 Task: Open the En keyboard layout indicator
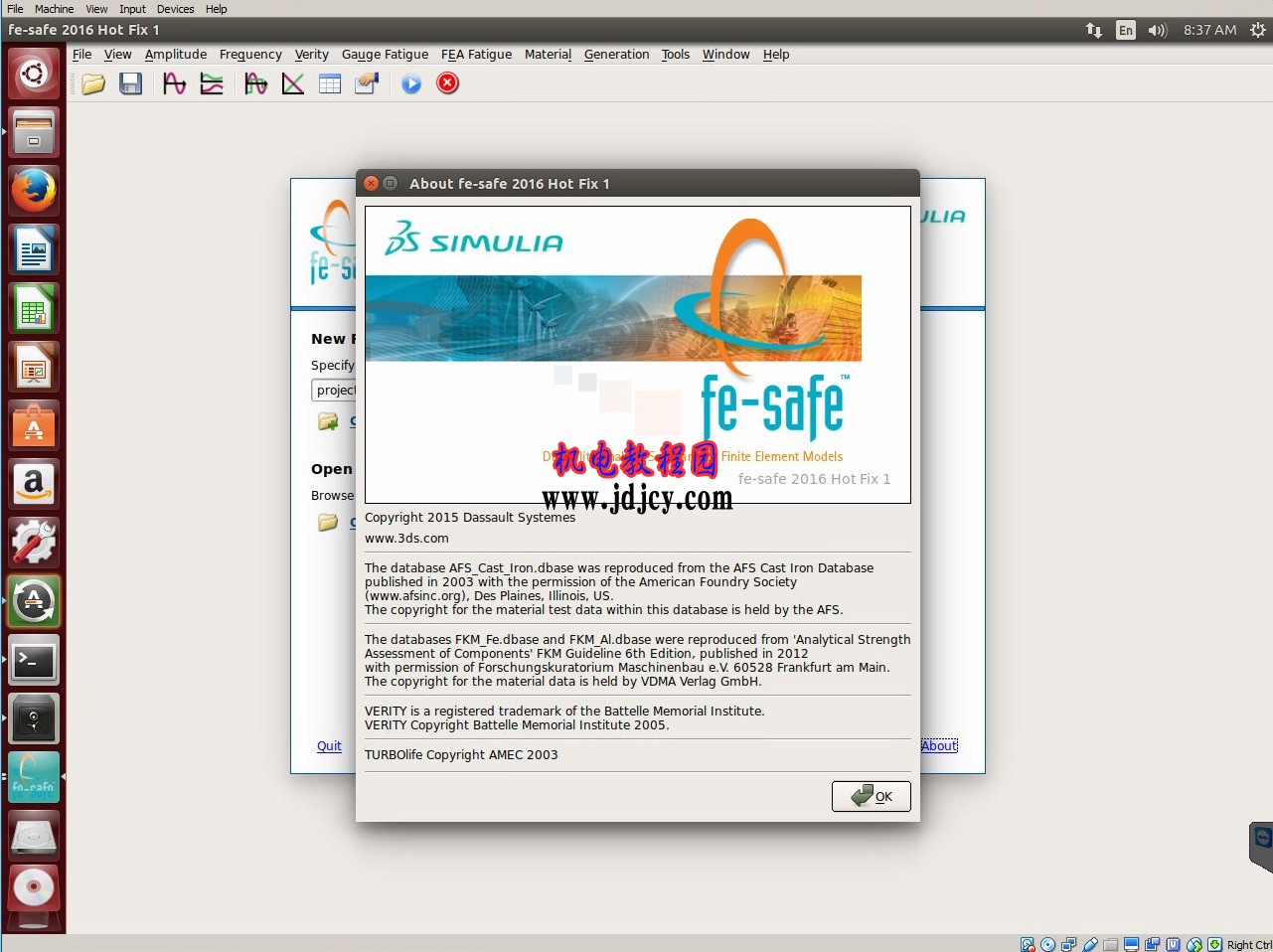[1125, 30]
